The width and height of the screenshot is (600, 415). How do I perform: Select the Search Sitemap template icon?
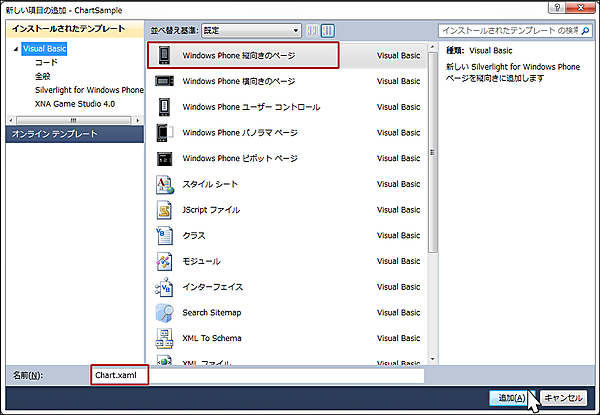click(164, 312)
